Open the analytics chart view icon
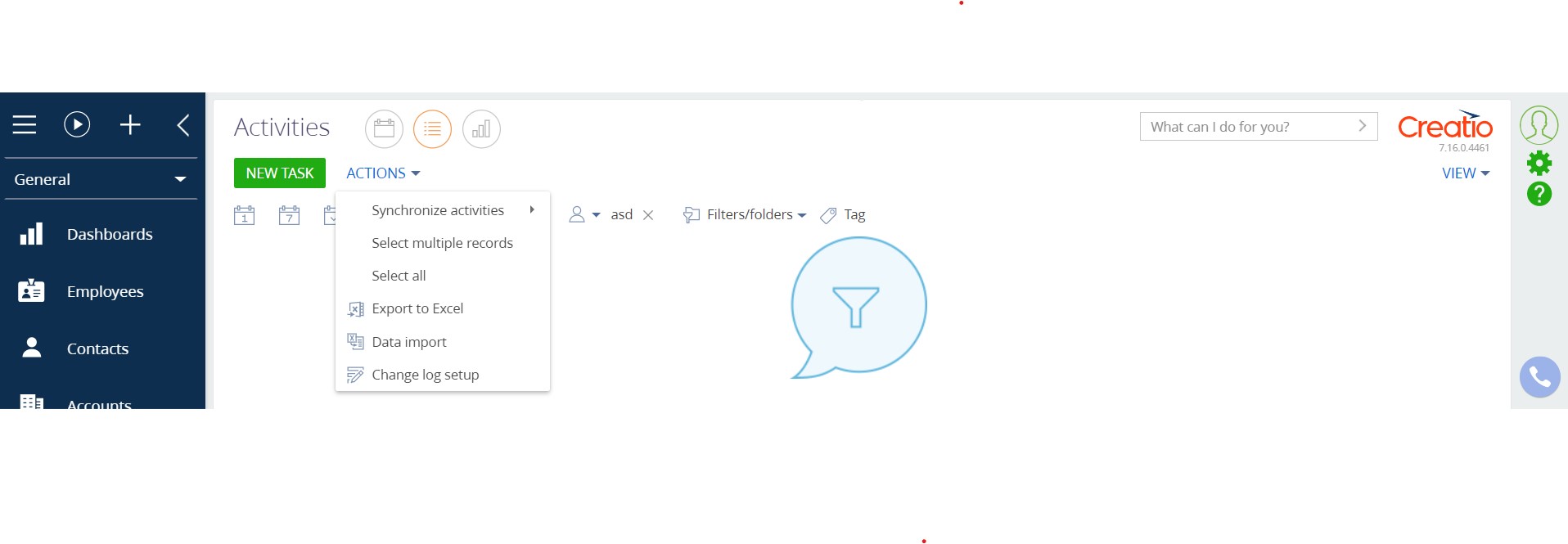1568x544 pixels. click(481, 128)
